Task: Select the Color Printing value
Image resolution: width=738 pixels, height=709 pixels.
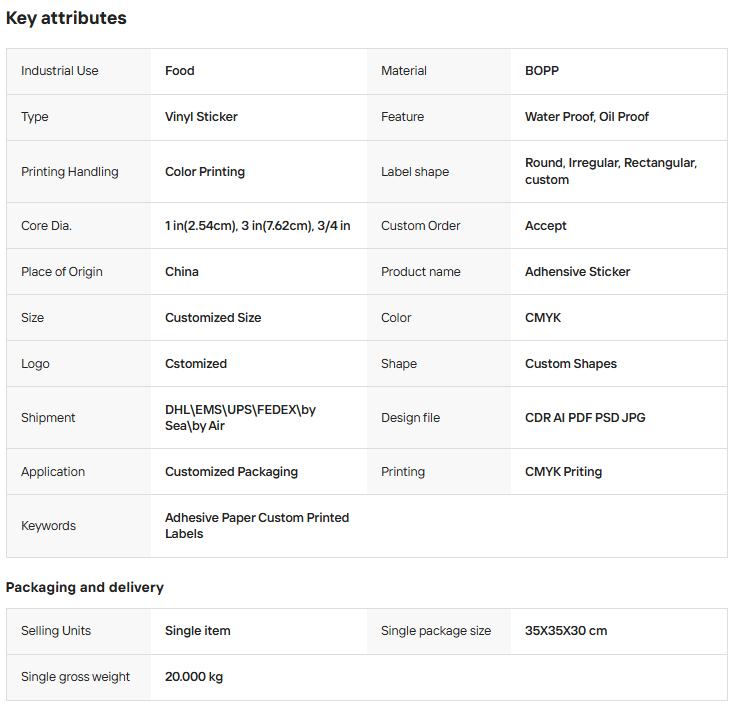Action: [204, 172]
